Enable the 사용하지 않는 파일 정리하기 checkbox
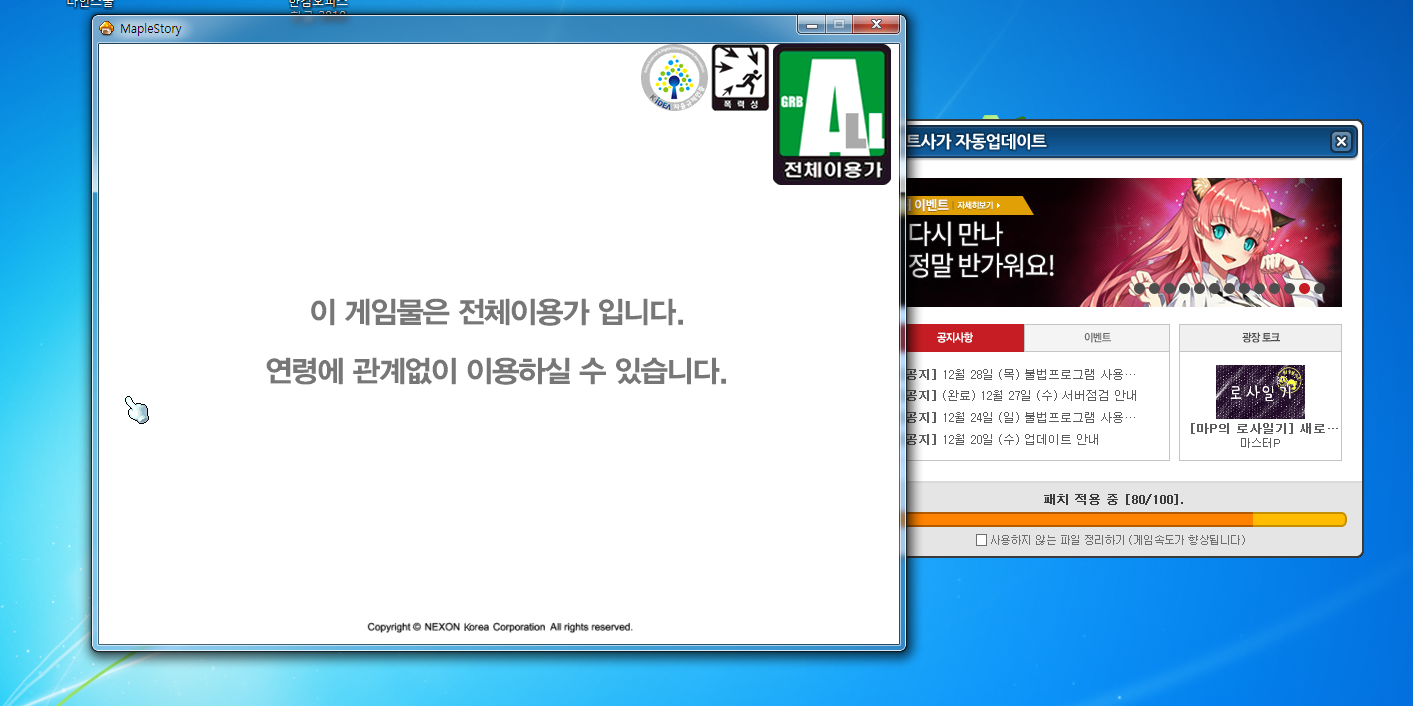The width and height of the screenshot is (1413, 706). [981, 540]
